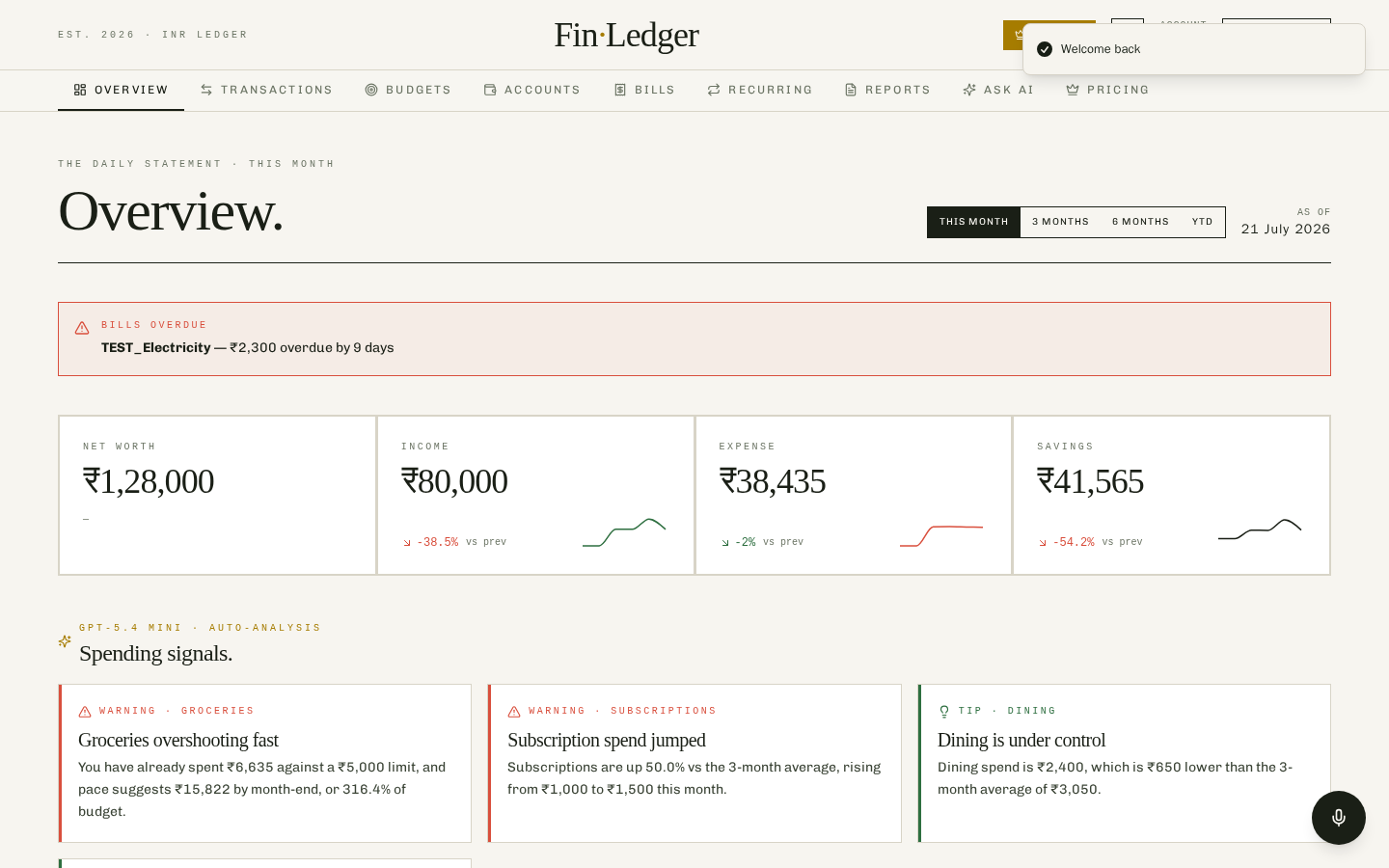Select the 6 Months period
The height and width of the screenshot is (868, 1389).
click(x=1140, y=222)
